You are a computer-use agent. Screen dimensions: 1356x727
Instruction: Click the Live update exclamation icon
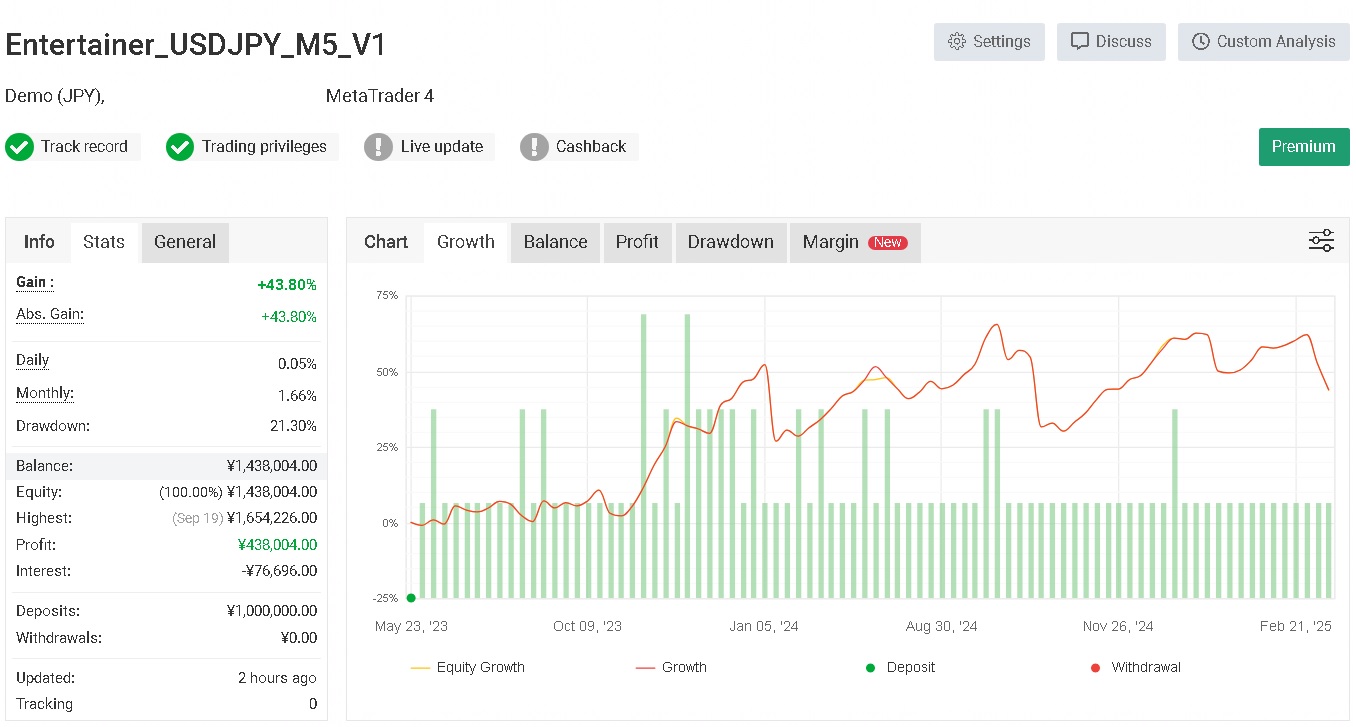pos(378,147)
